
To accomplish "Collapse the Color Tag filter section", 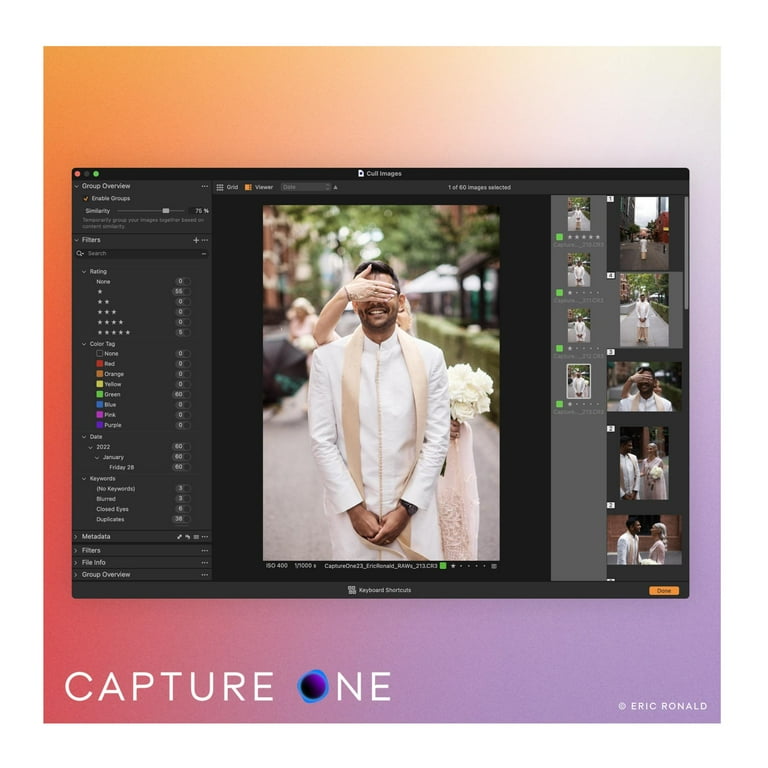I will (x=84, y=344).
